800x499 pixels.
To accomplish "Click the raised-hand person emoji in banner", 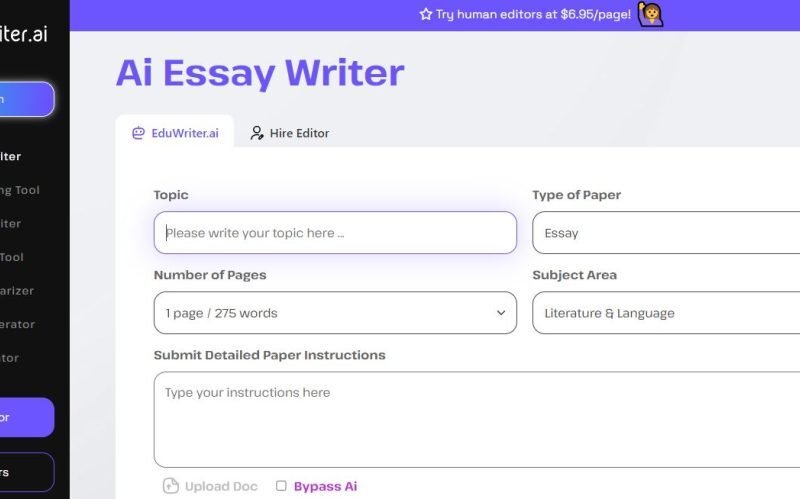I will click(651, 14).
